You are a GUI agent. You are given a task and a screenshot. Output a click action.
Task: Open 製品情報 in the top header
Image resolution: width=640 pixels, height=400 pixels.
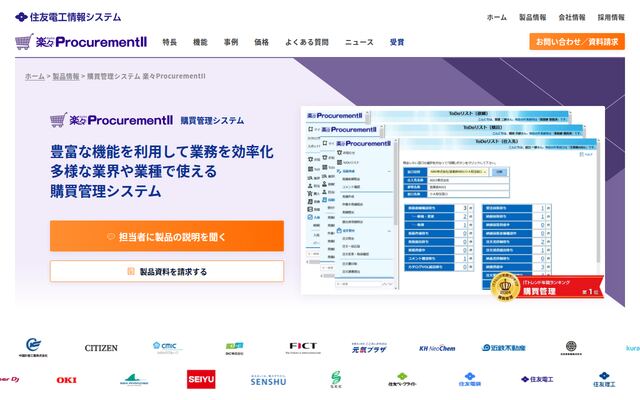coord(532,17)
